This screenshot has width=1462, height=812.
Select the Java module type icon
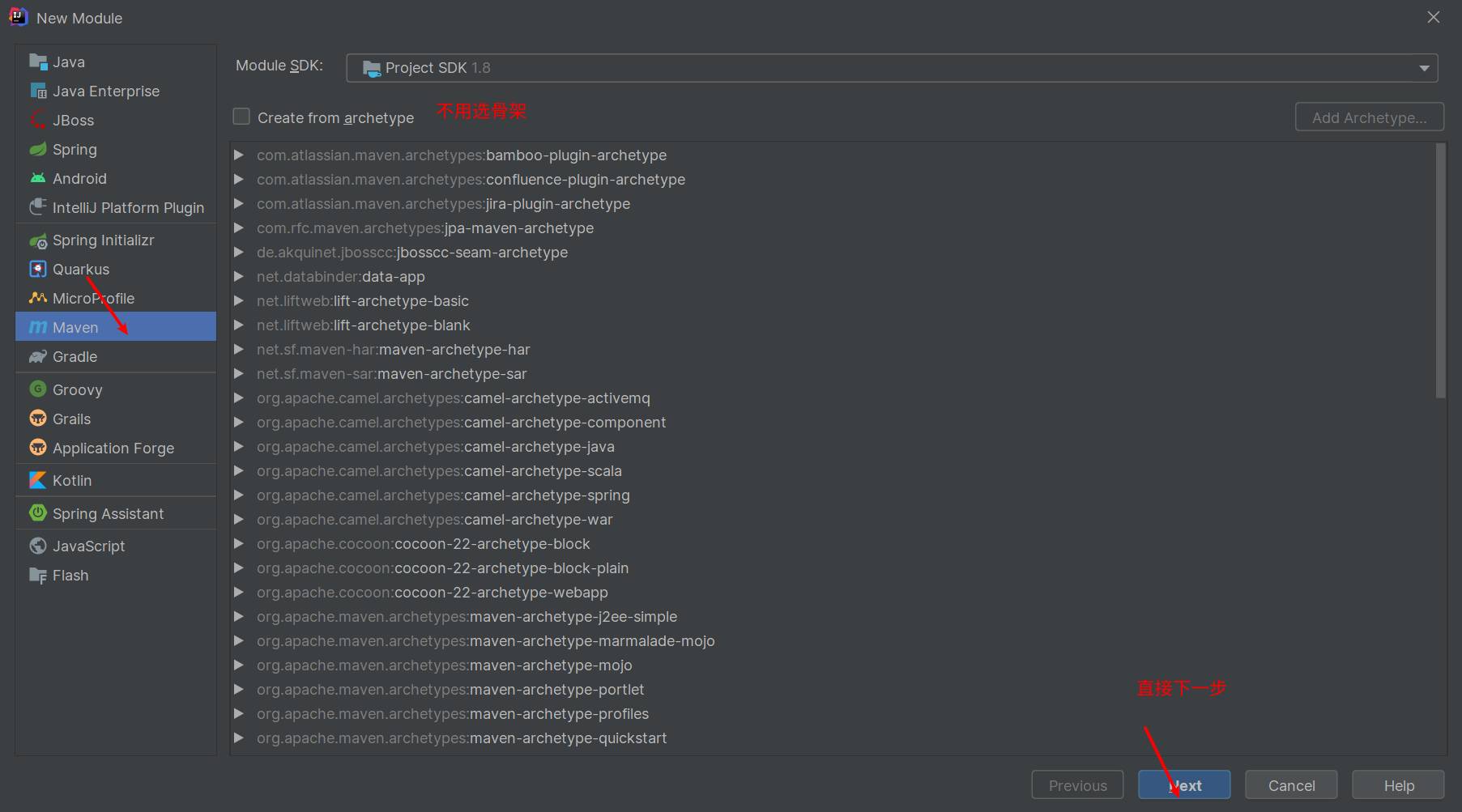click(x=38, y=62)
